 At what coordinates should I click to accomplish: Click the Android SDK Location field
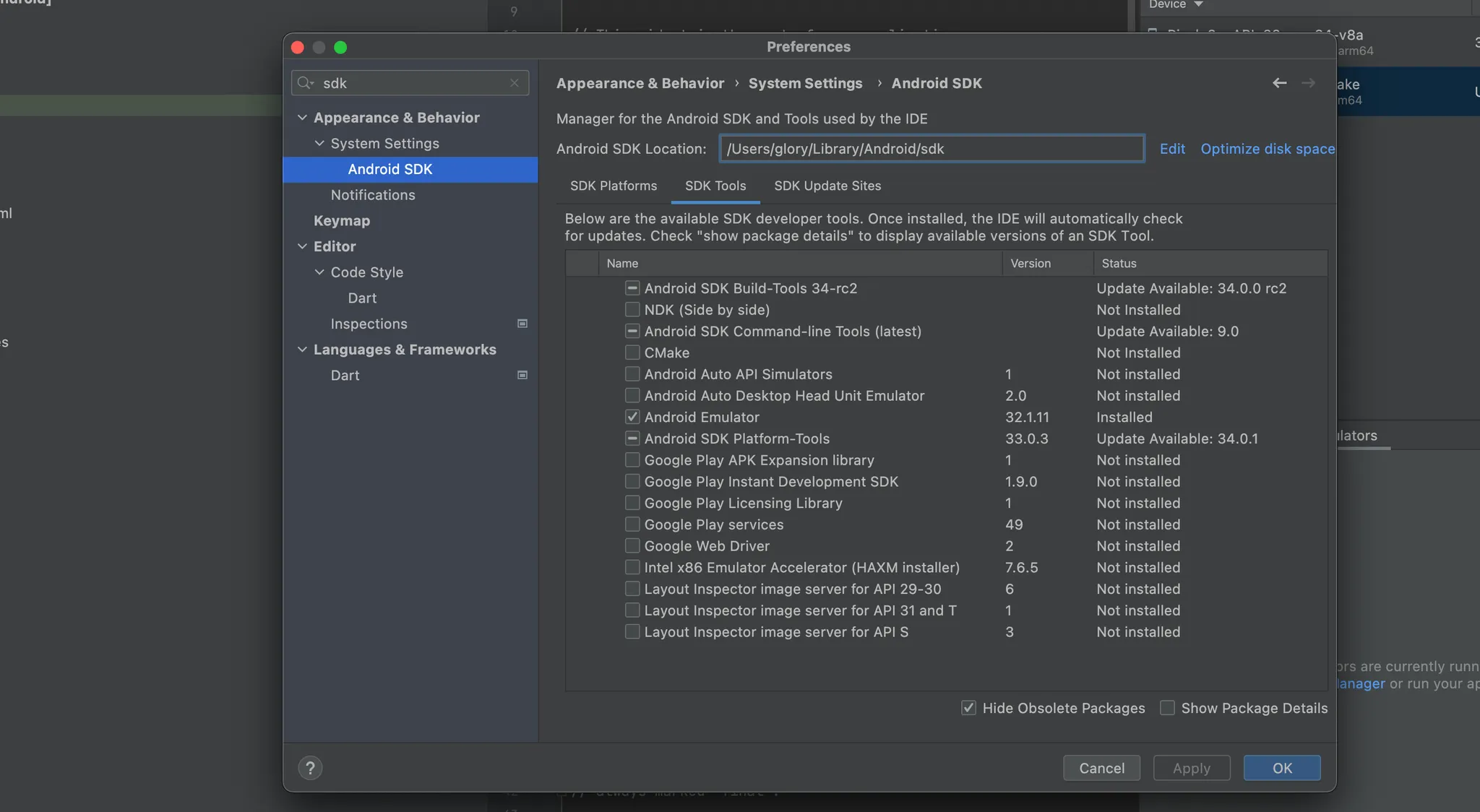(x=931, y=149)
